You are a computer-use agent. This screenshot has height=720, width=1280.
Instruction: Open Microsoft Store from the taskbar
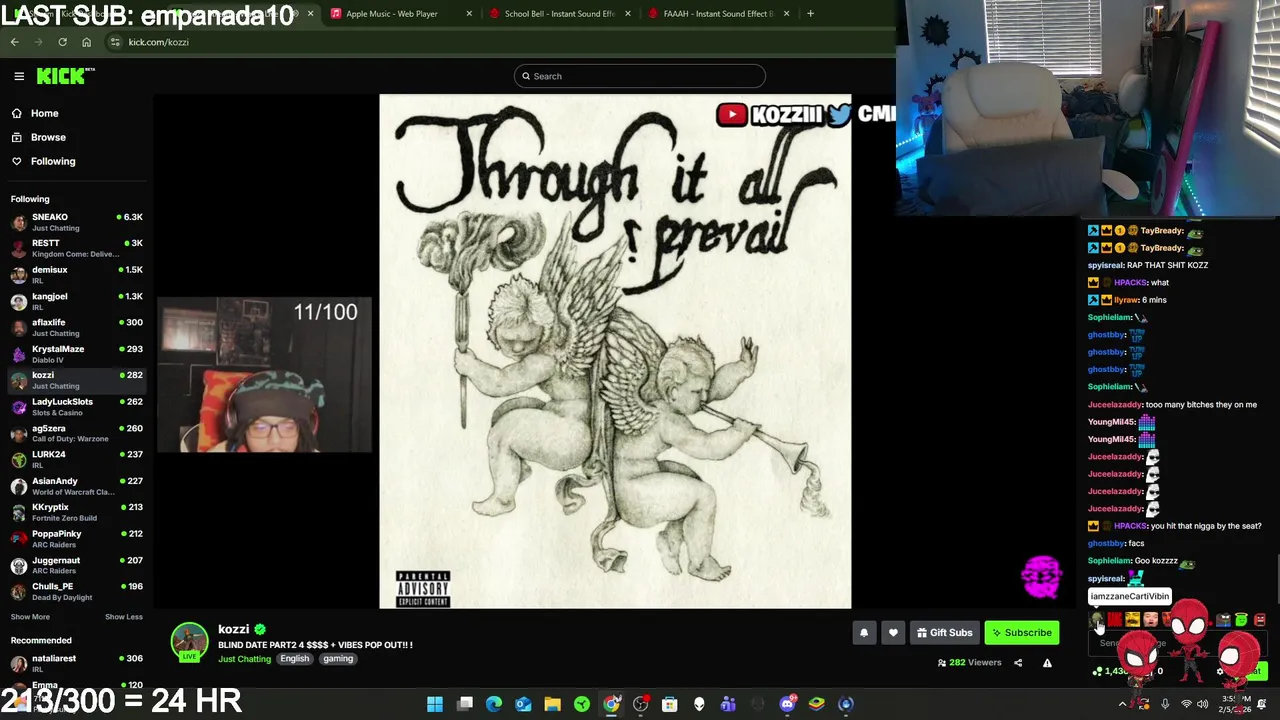(670, 704)
